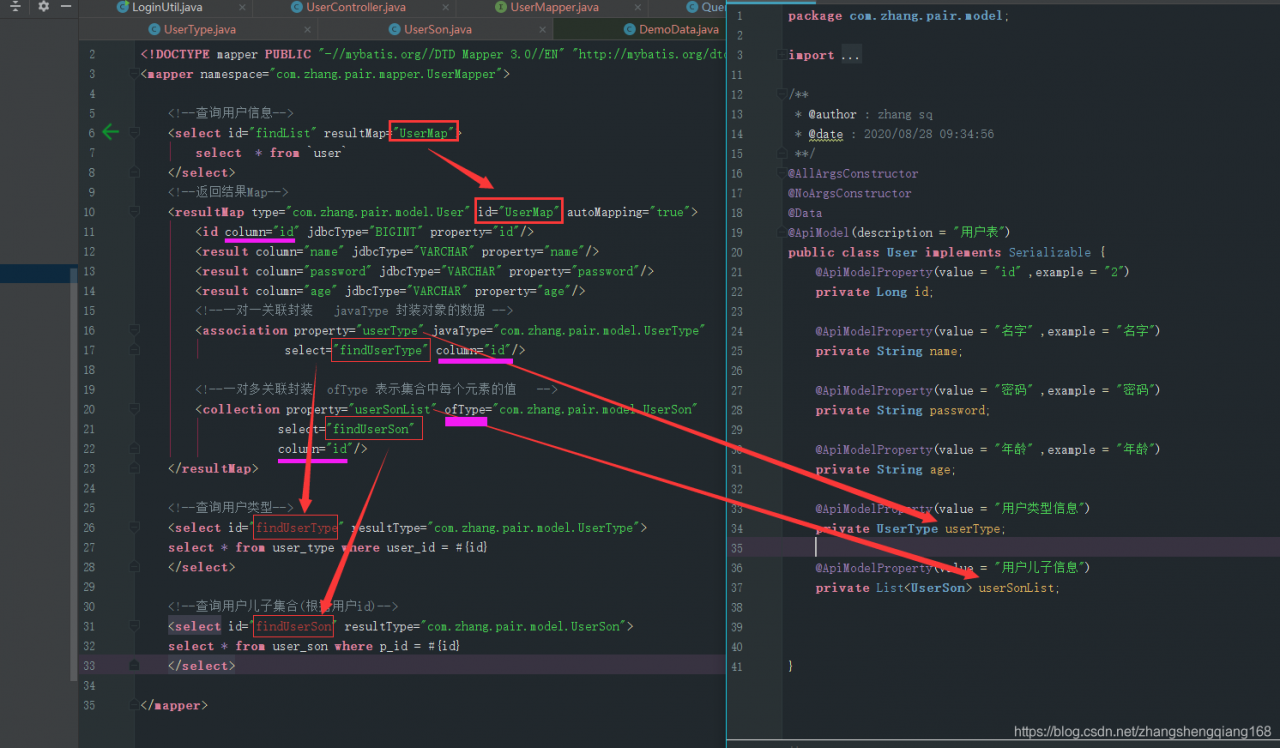Click the @date tag on line 14

826,135
